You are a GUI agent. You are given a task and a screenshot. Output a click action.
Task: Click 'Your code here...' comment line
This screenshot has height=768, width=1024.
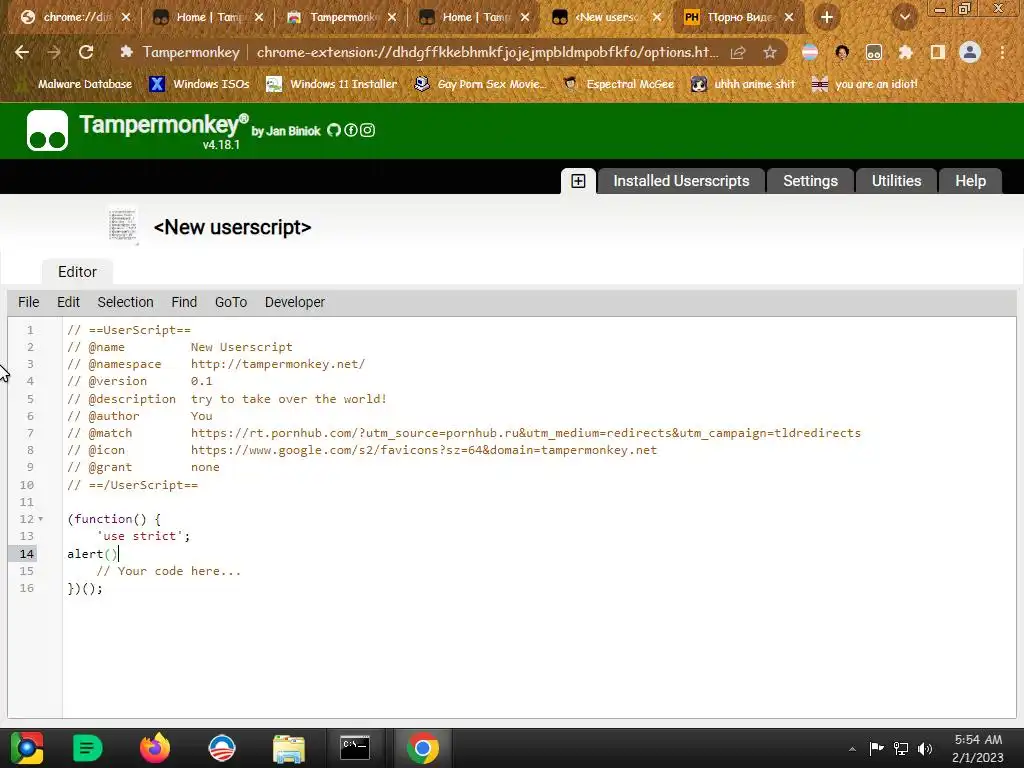tap(169, 571)
